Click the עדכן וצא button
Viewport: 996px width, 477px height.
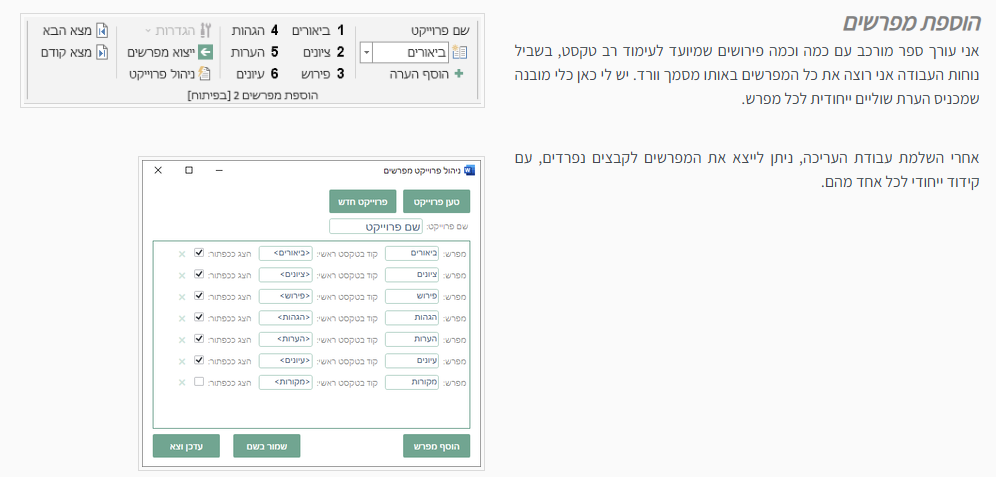click(186, 447)
